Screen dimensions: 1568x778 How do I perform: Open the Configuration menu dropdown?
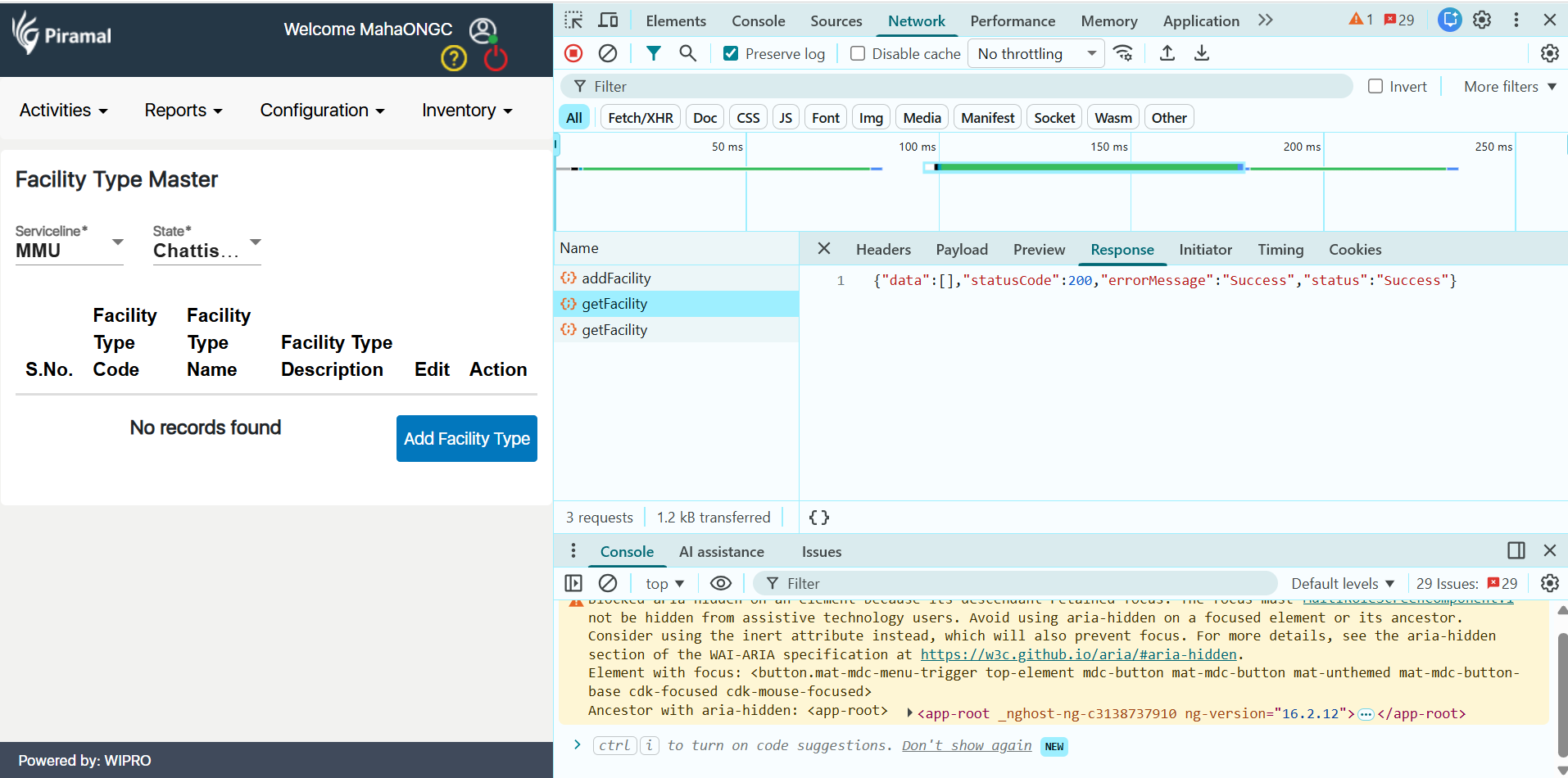[x=322, y=111]
